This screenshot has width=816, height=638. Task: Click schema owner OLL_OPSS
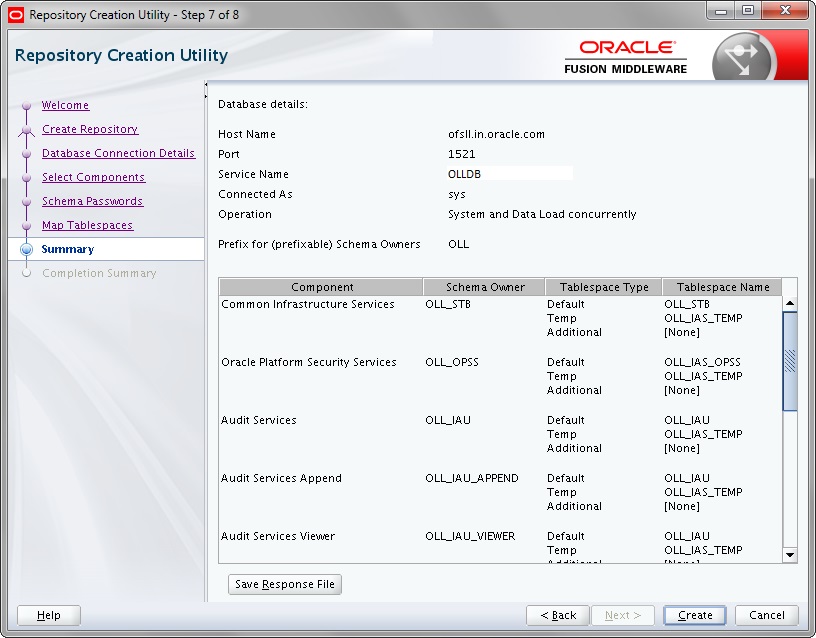pyautogui.click(x=452, y=362)
